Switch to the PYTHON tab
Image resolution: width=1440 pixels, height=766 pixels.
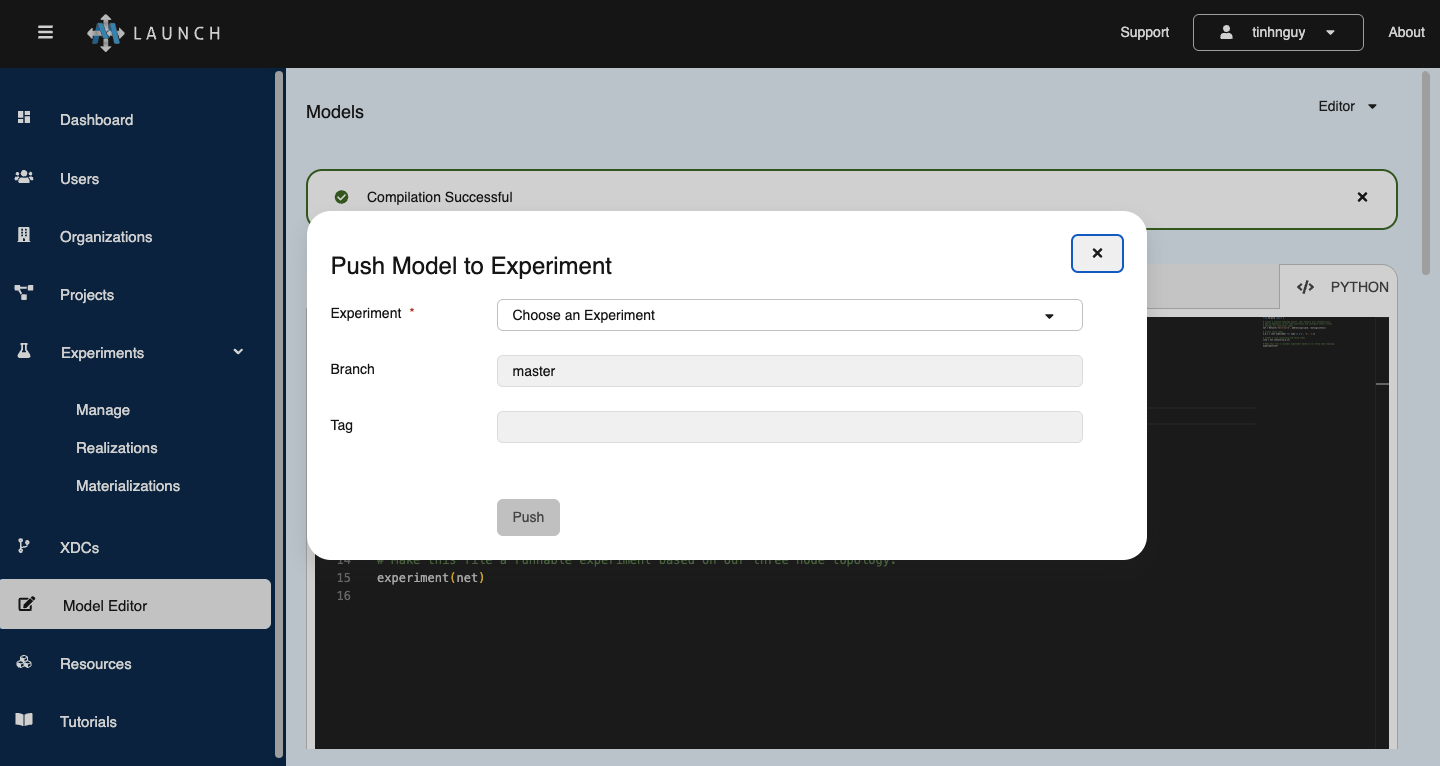[x=1342, y=287]
